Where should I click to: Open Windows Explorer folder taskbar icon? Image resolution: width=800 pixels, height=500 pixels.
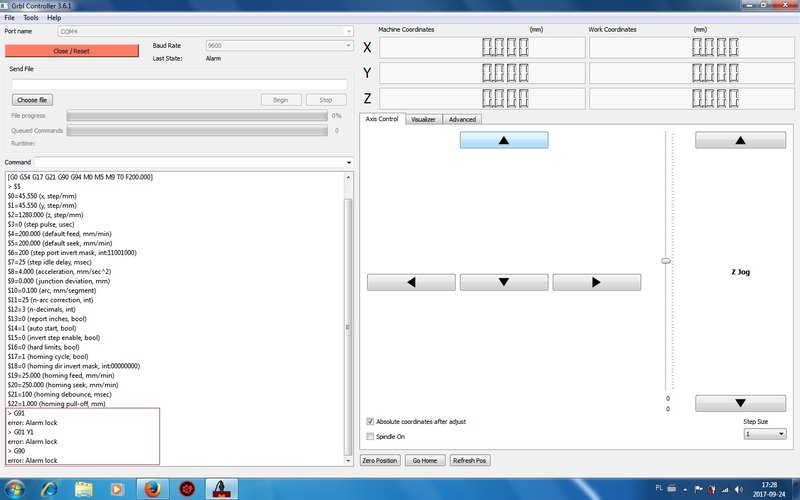[84, 489]
